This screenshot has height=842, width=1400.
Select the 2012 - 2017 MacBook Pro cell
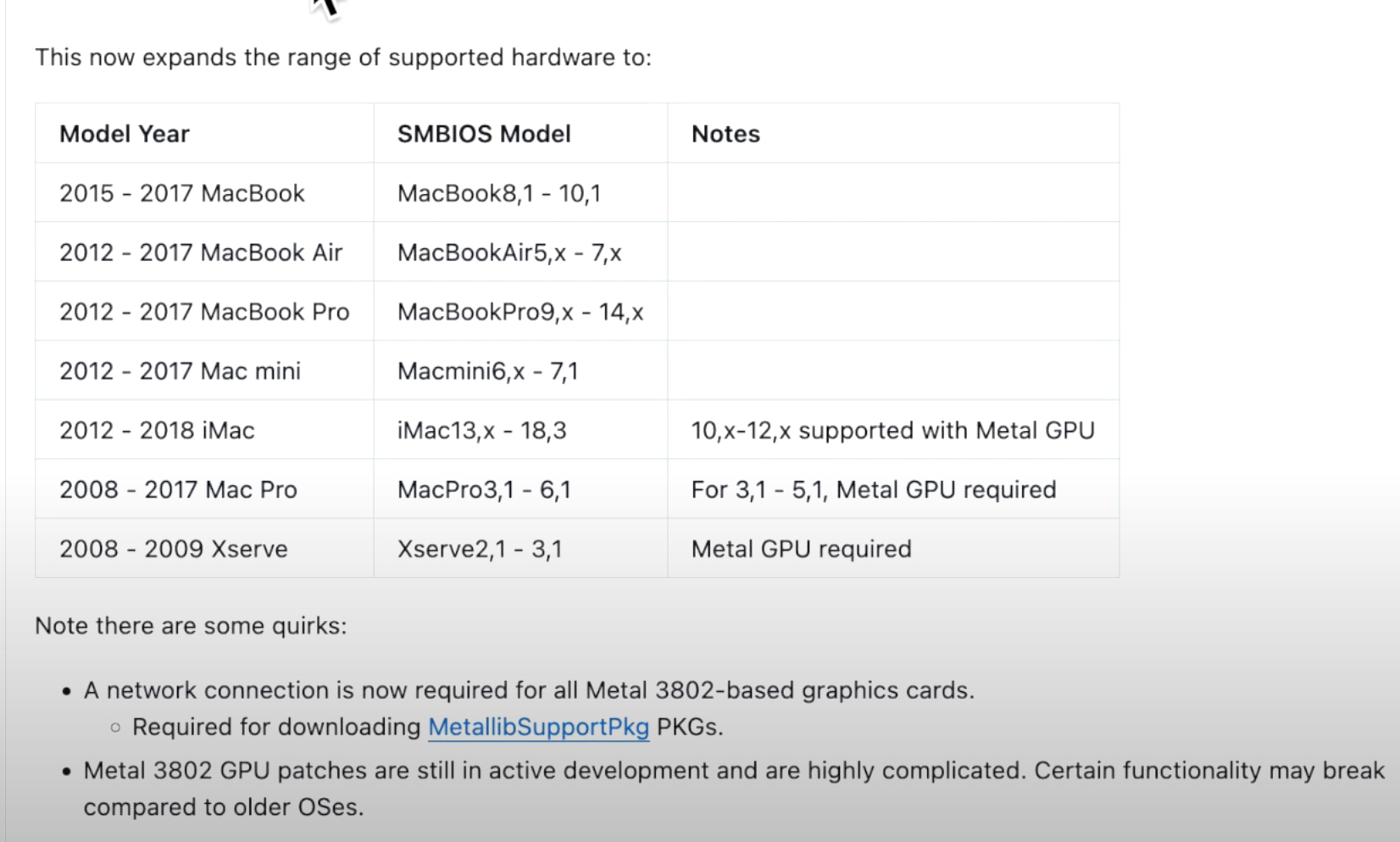pos(204,312)
